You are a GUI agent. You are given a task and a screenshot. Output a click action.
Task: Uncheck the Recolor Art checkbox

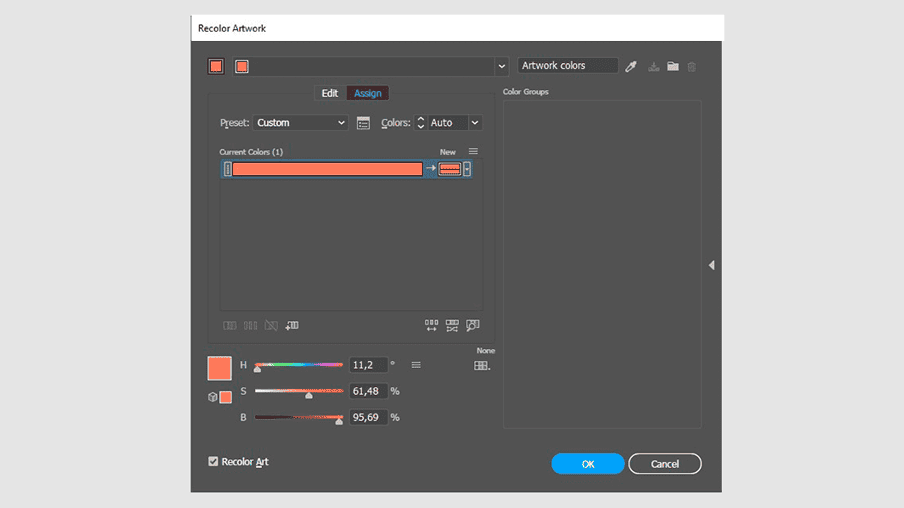pos(213,462)
